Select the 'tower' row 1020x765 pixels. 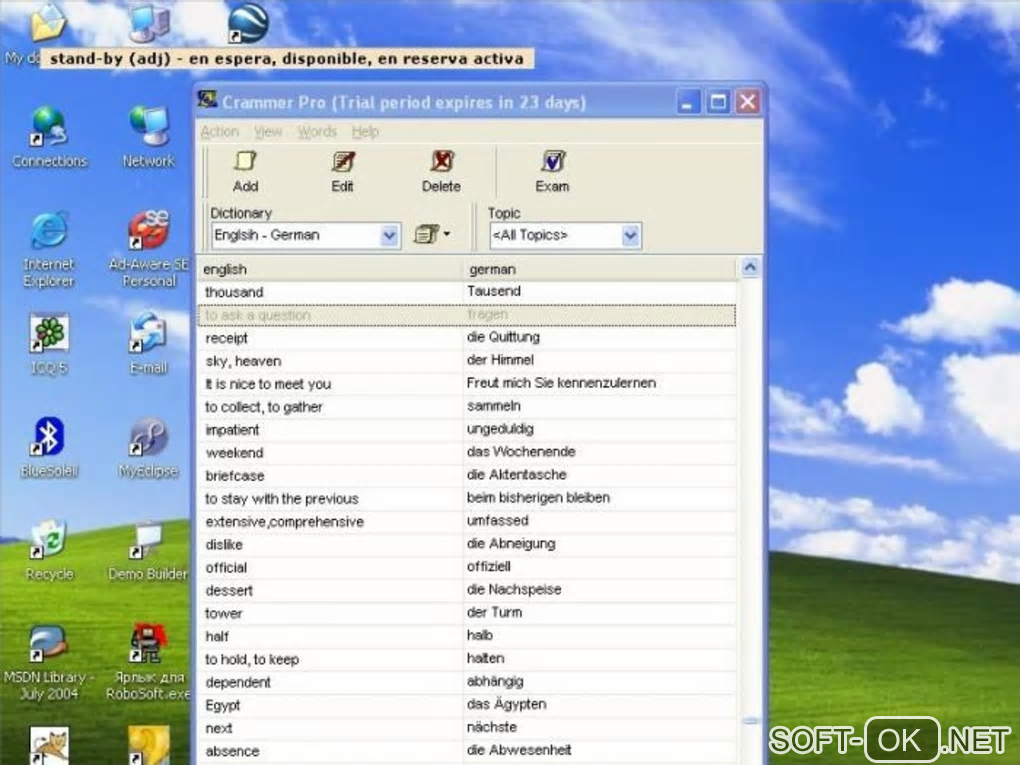(x=467, y=613)
